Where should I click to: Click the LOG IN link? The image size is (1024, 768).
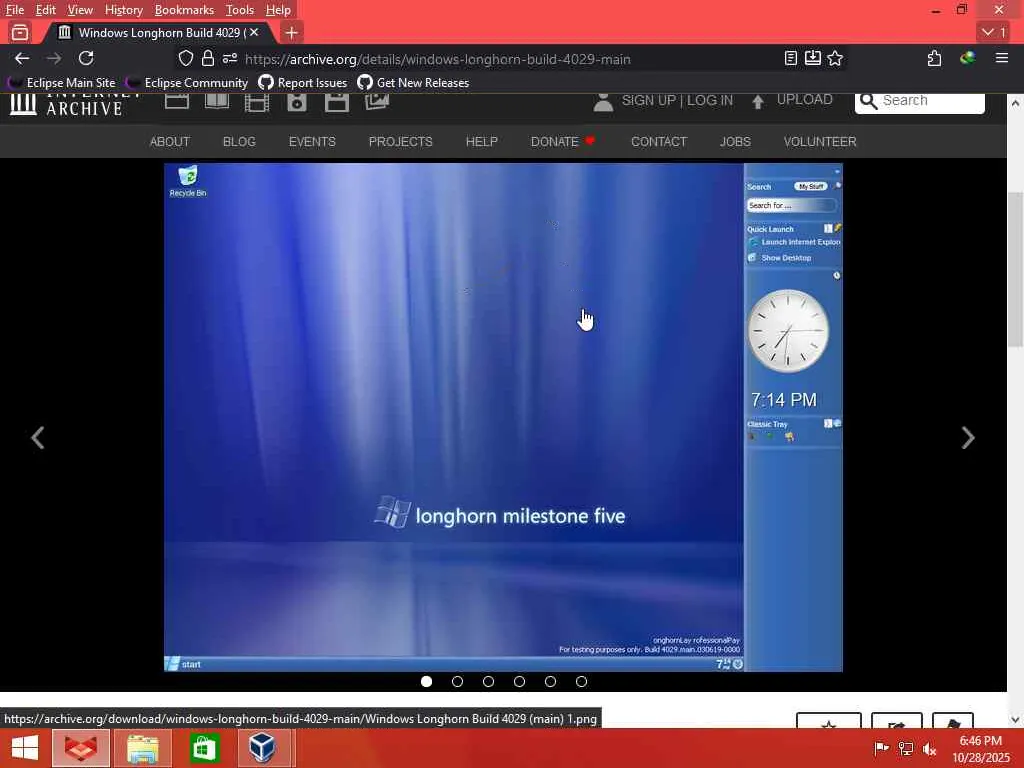(710, 101)
